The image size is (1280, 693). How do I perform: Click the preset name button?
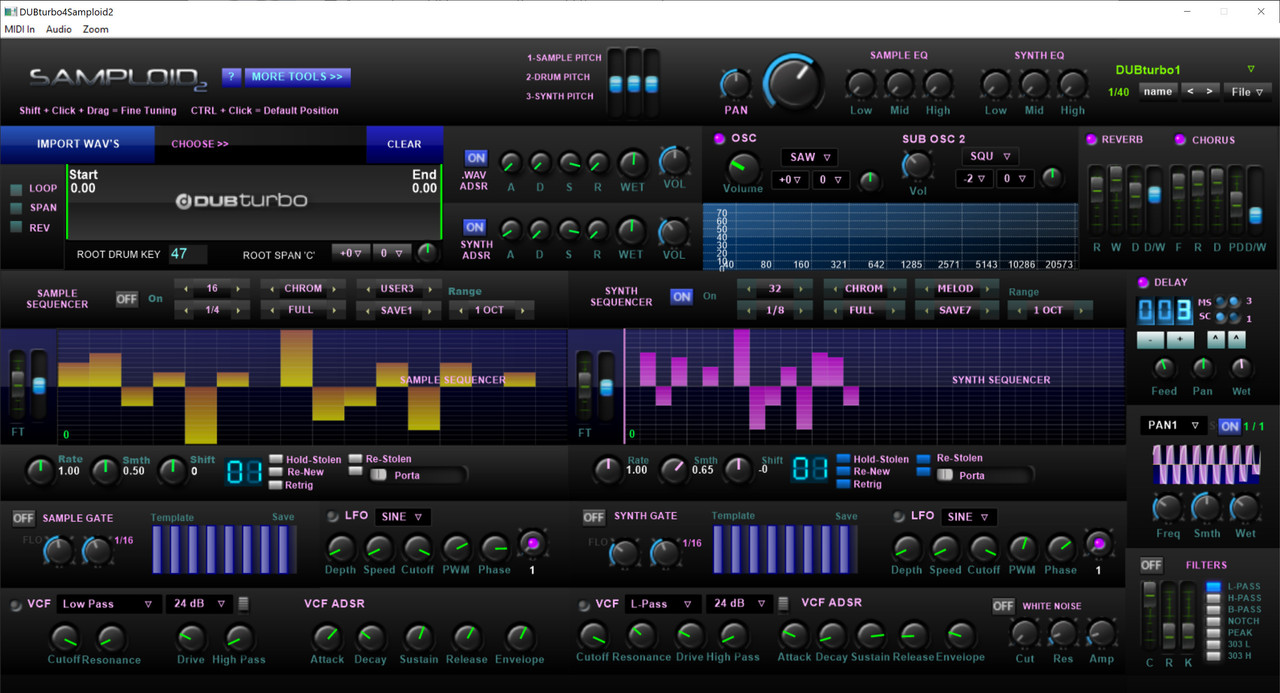pos(1158,92)
